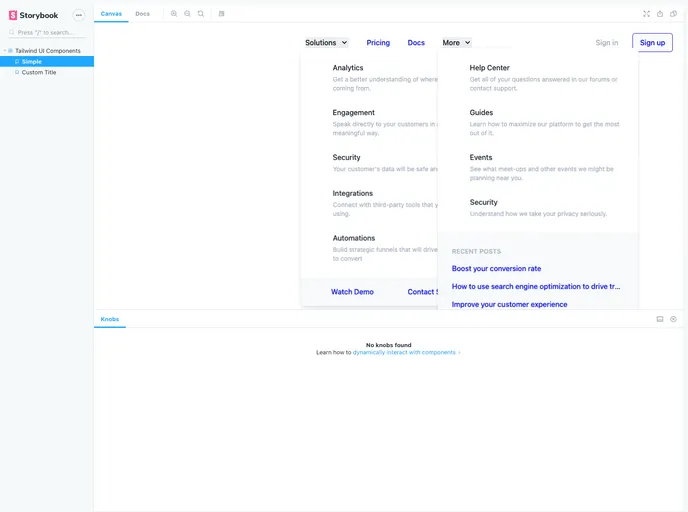Change the addons panel orientation

click(660, 319)
